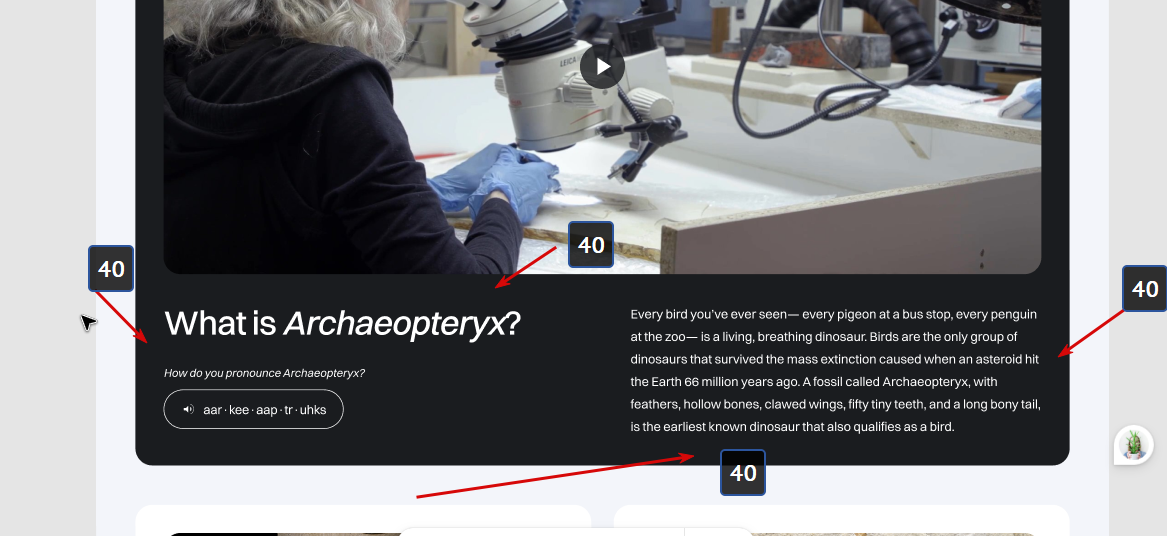Play the fossil lab video

pyautogui.click(x=601, y=67)
